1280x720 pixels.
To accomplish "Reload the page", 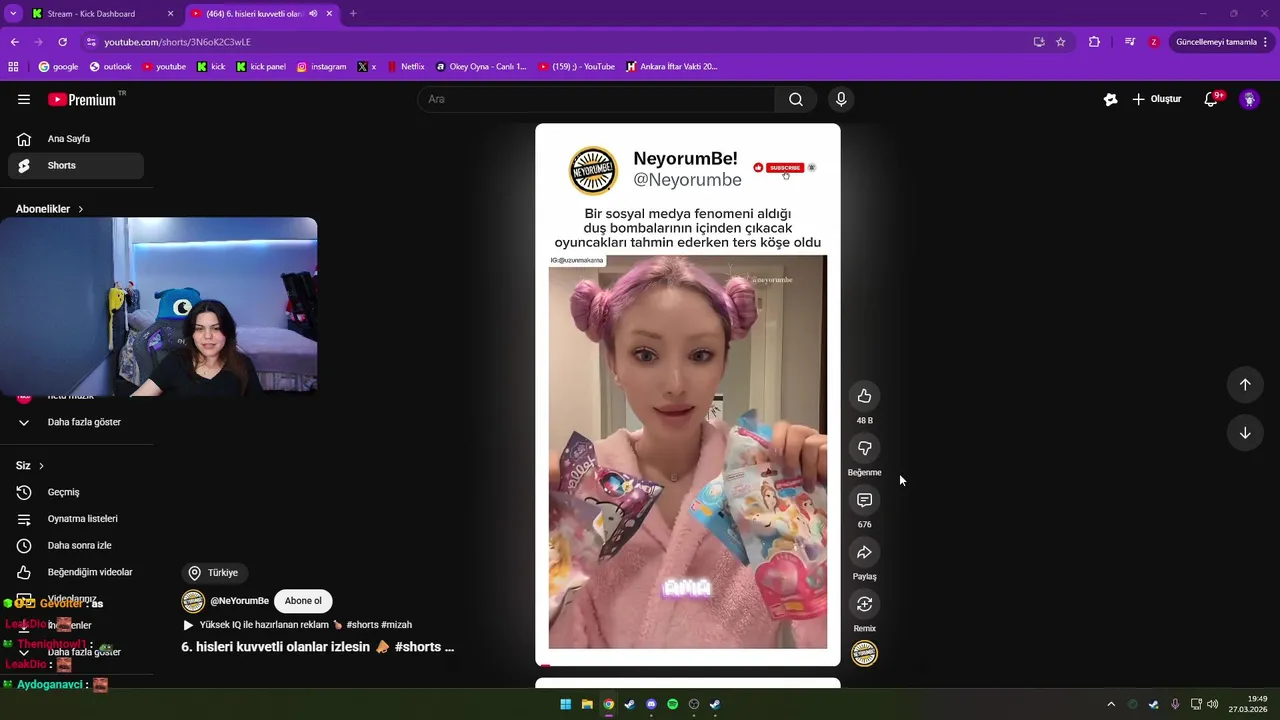I will [62, 42].
